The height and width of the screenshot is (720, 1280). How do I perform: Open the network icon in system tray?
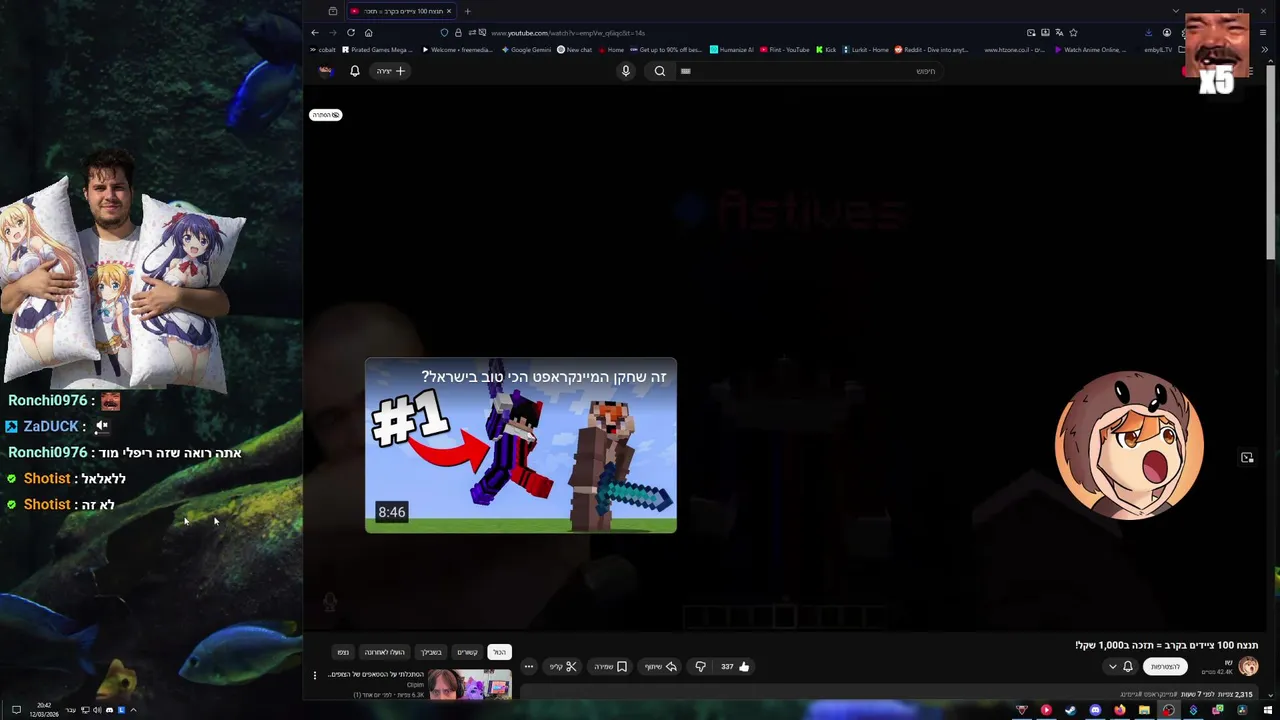[x=85, y=710]
